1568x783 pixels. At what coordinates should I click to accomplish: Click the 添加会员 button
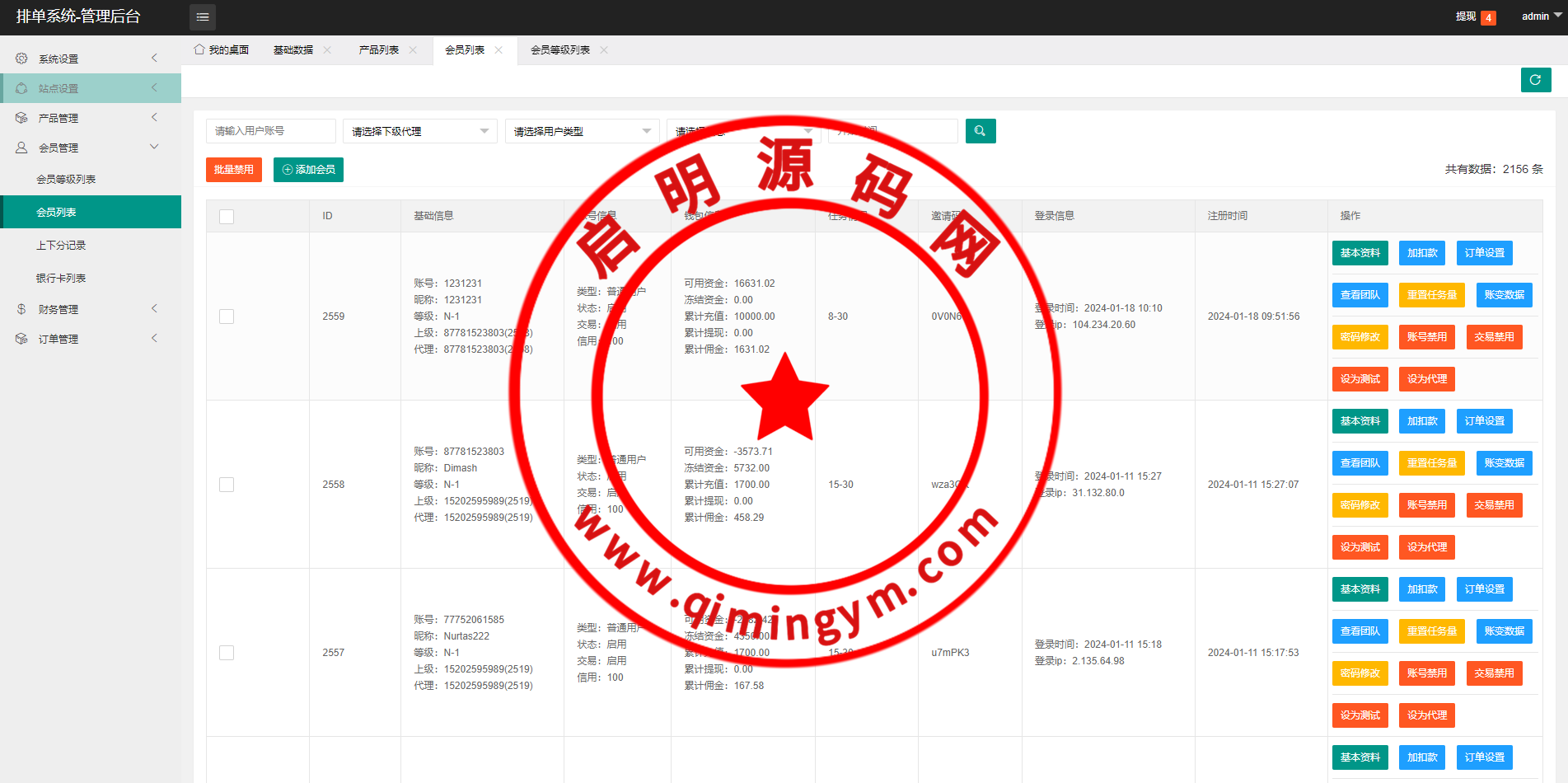click(x=308, y=170)
